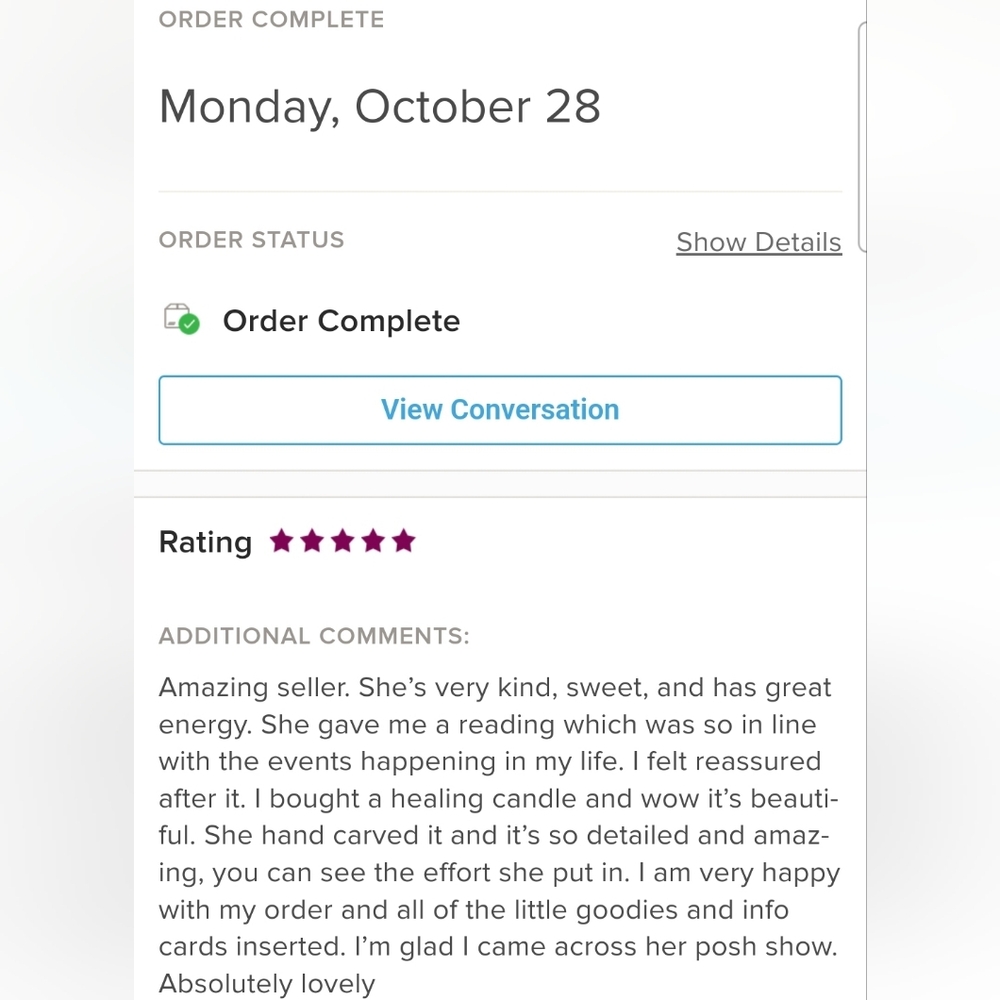Click the gray divider band above Rating
The image size is (1000, 1000).
500,484
